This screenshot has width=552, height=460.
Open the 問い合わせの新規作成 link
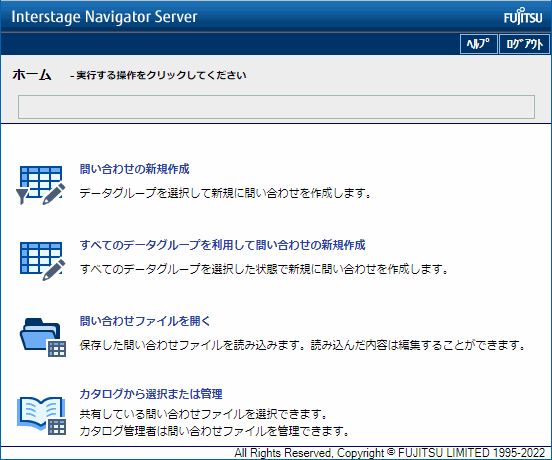tap(134, 169)
